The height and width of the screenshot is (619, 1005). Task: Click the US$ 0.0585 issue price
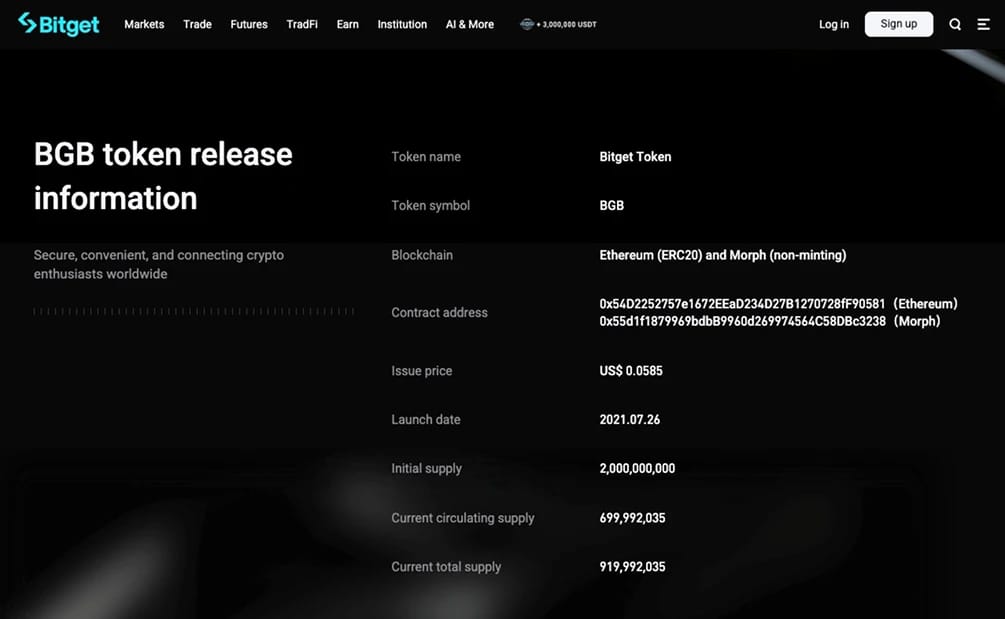[631, 371]
